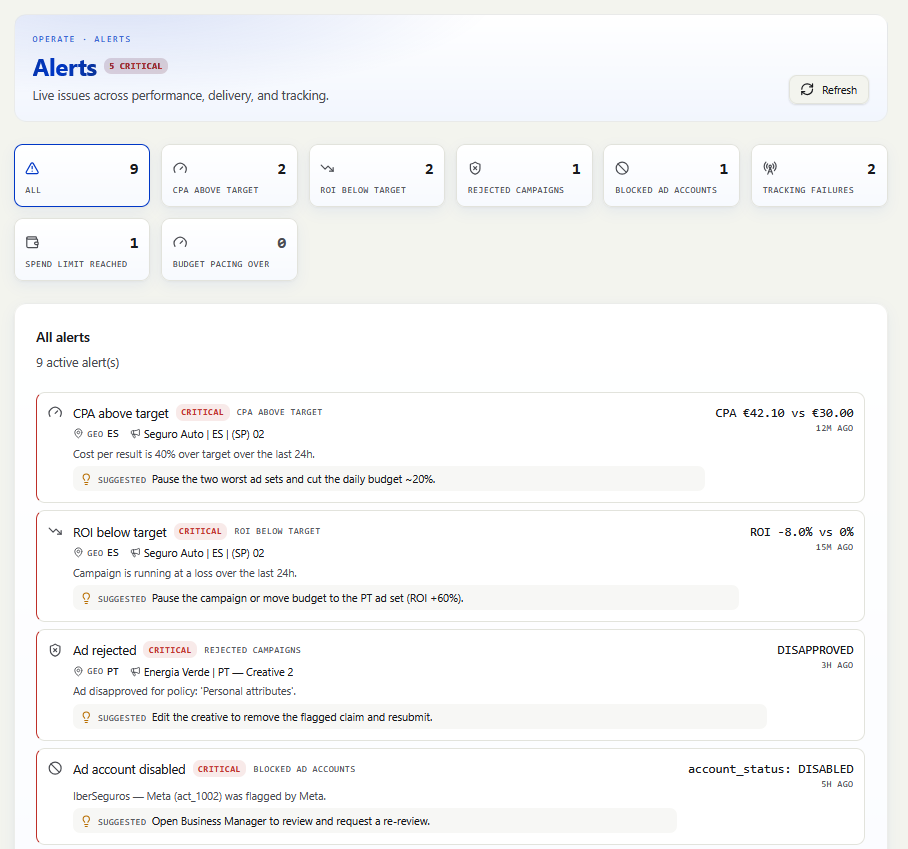Screen dimensions: 908x849
Task: Open the Ad rejected alert title
Action: [x=104, y=651]
